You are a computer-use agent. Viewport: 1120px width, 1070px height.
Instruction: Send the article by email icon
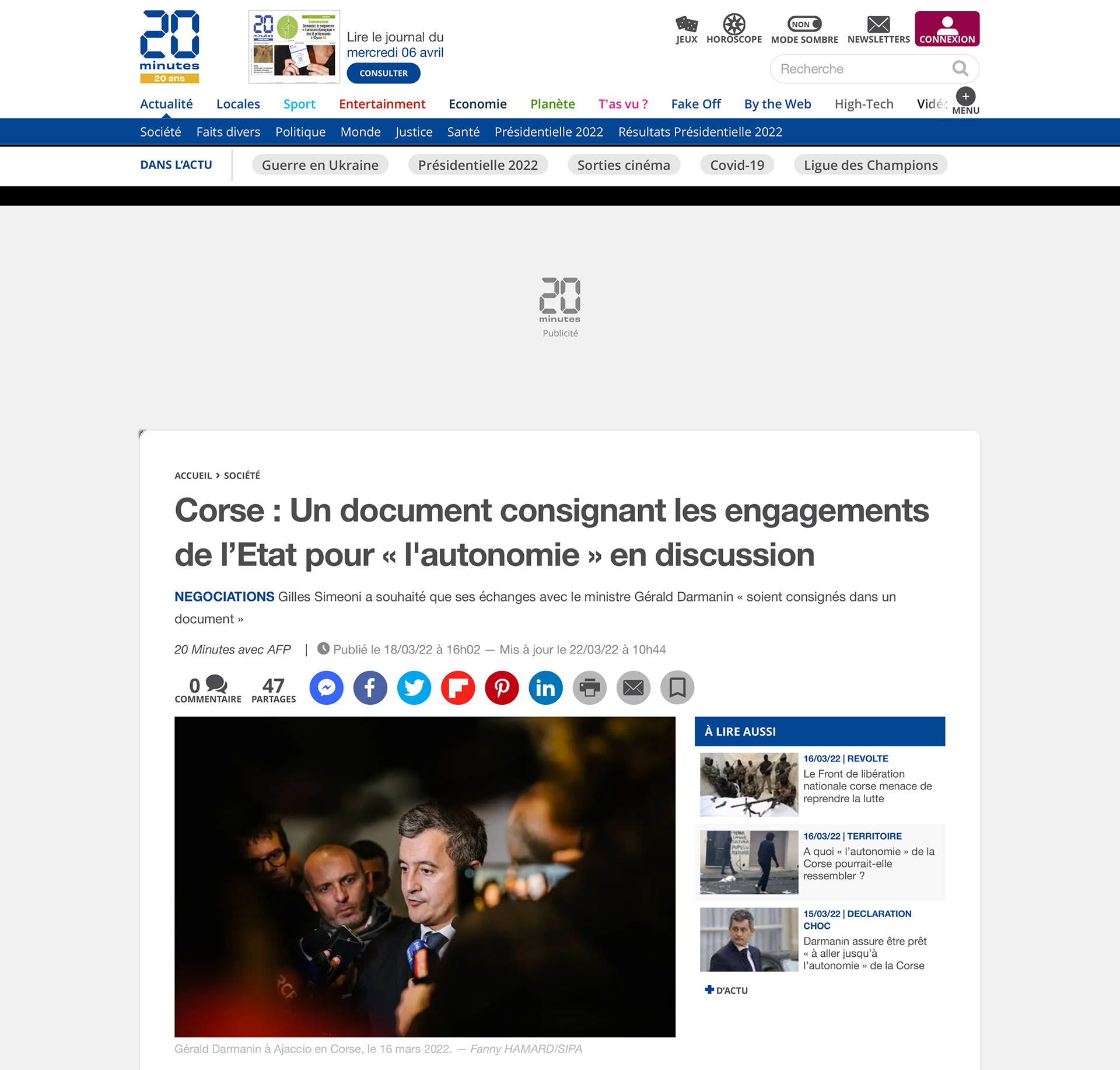(x=633, y=688)
